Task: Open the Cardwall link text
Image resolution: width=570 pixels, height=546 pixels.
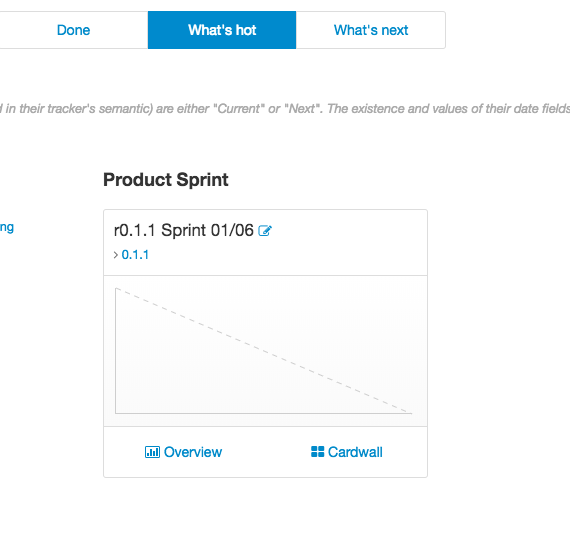Action: (355, 452)
